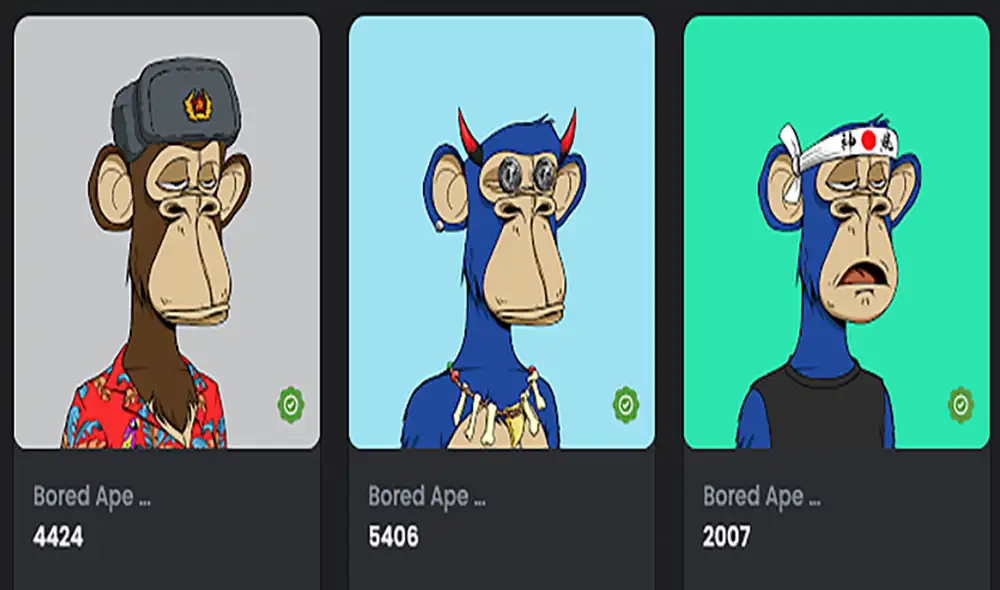1000x590 pixels.
Task: Click verified badge on ape 4424 card
Action: coord(291,404)
